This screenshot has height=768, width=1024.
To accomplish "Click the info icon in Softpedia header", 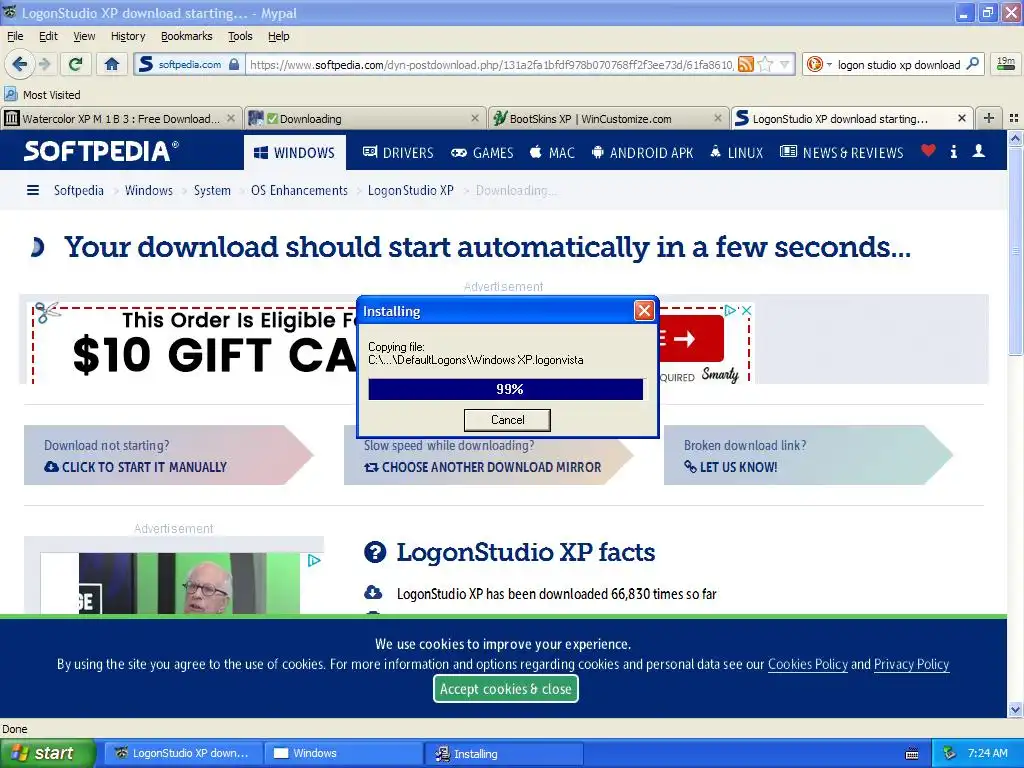I will pos(953,152).
